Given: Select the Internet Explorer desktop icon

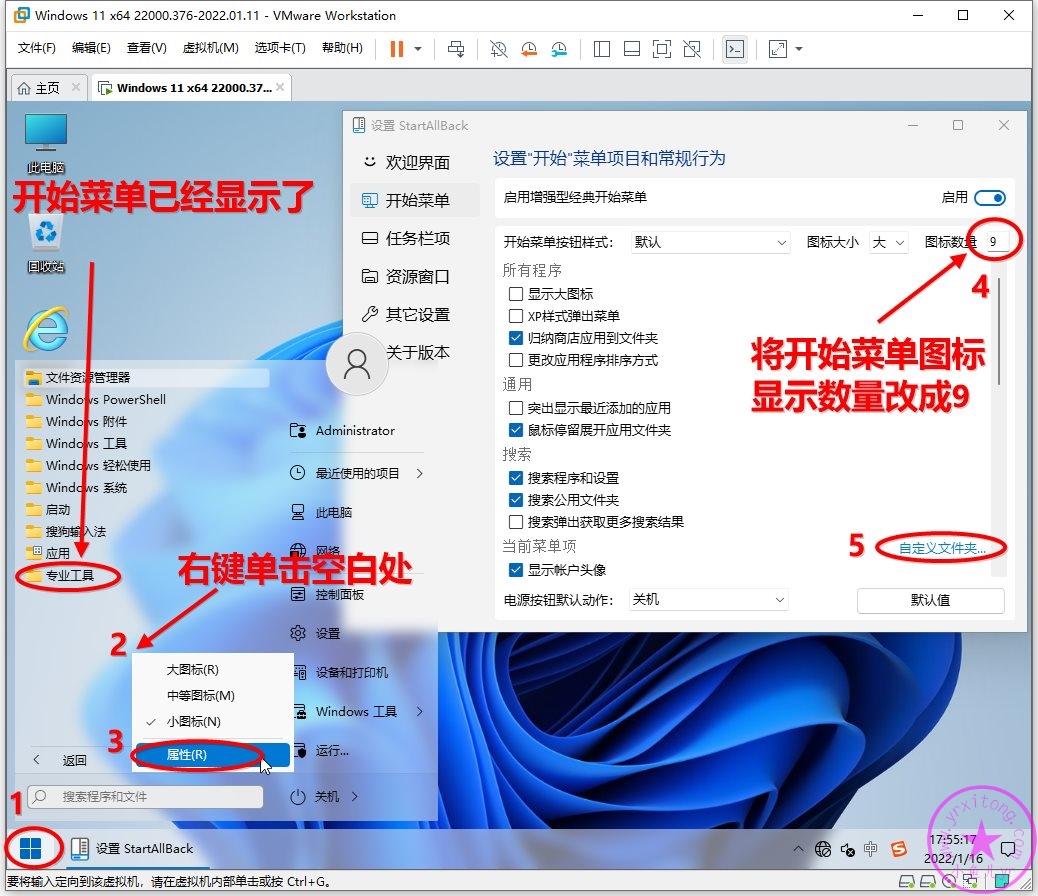Looking at the screenshot, I should tap(46, 328).
